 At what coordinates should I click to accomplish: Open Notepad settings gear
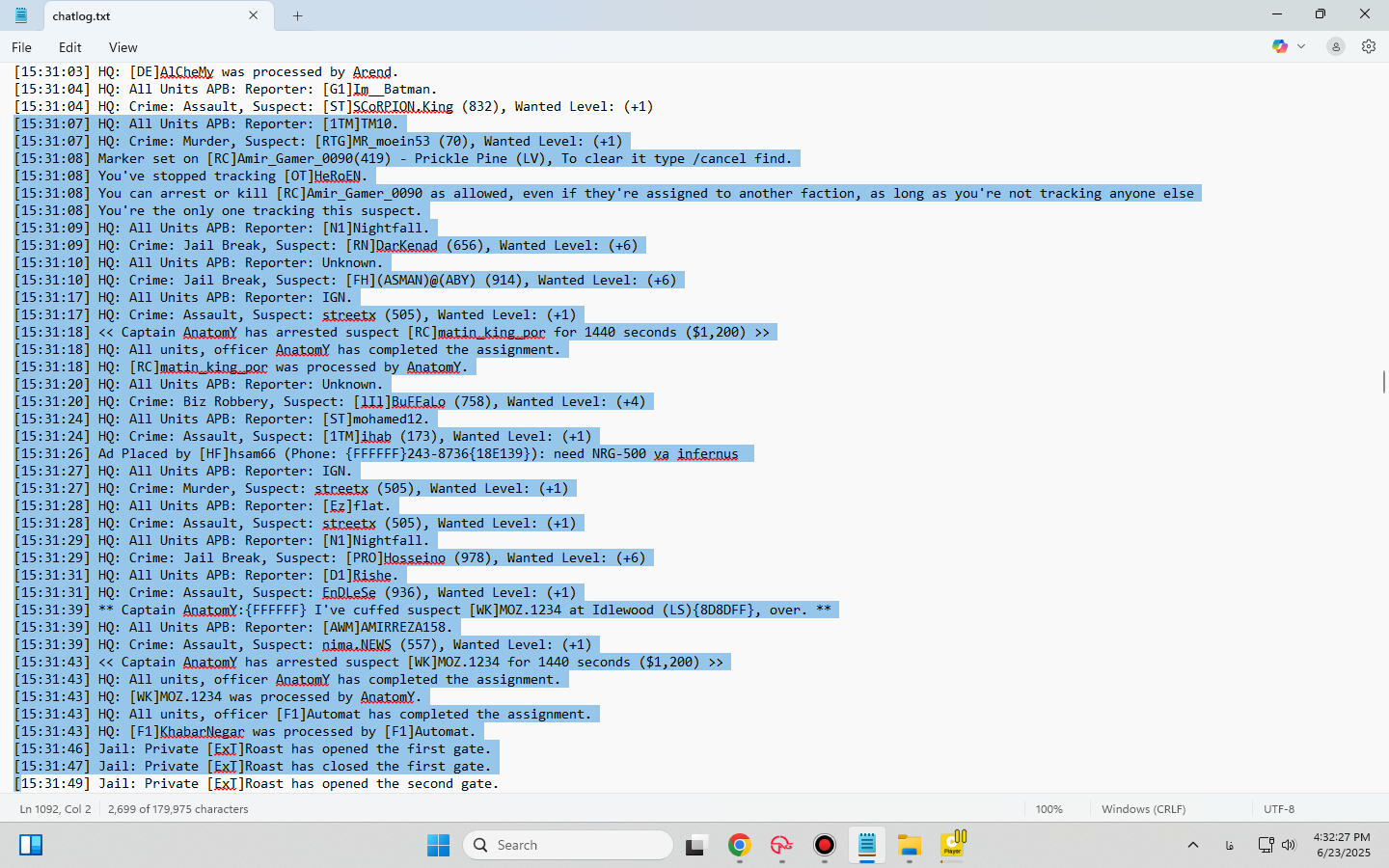[x=1369, y=46]
